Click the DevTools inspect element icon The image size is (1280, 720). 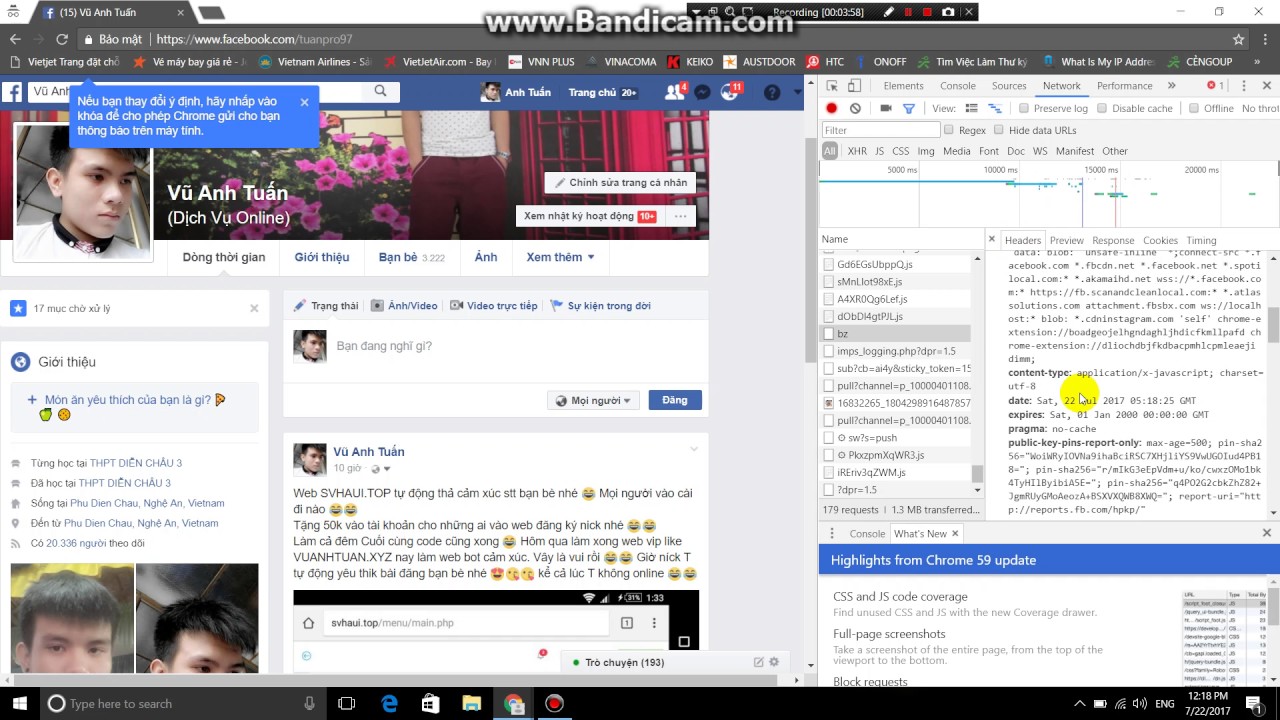[x=832, y=86]
